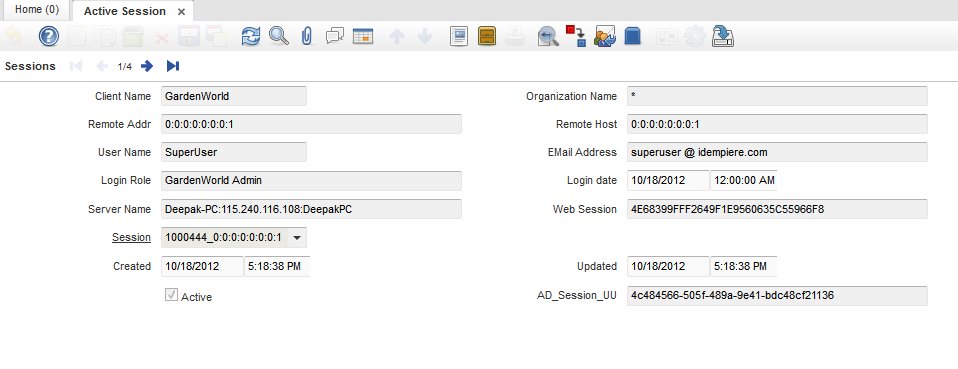958x369 pixels.
Task: Click the Refresh (ReQuery) toolbar icon
Action: click(x=250, y=37)
